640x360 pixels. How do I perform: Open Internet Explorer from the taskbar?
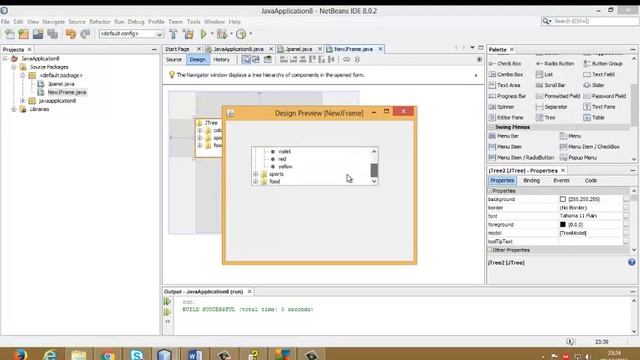(50, 355)
